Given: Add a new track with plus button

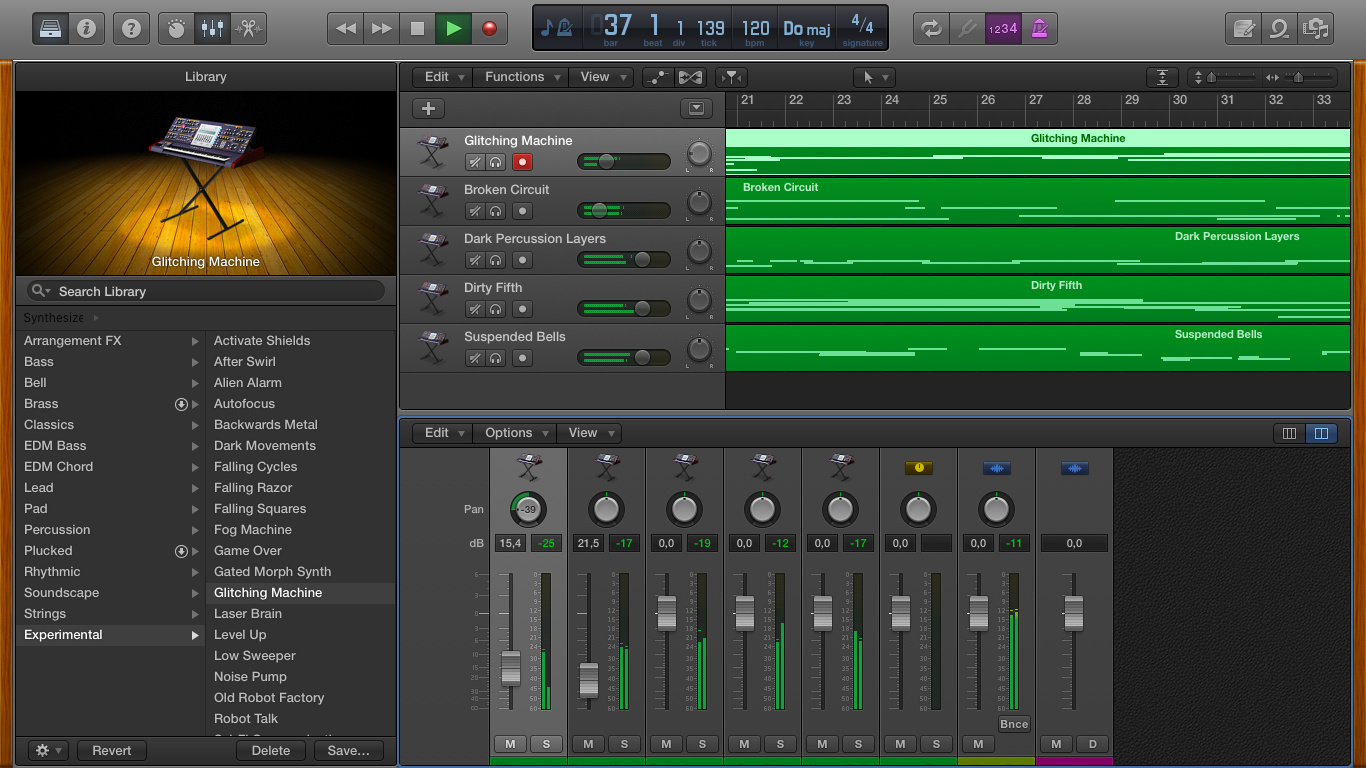Looking at the screenshot, I should click(428, 109).
